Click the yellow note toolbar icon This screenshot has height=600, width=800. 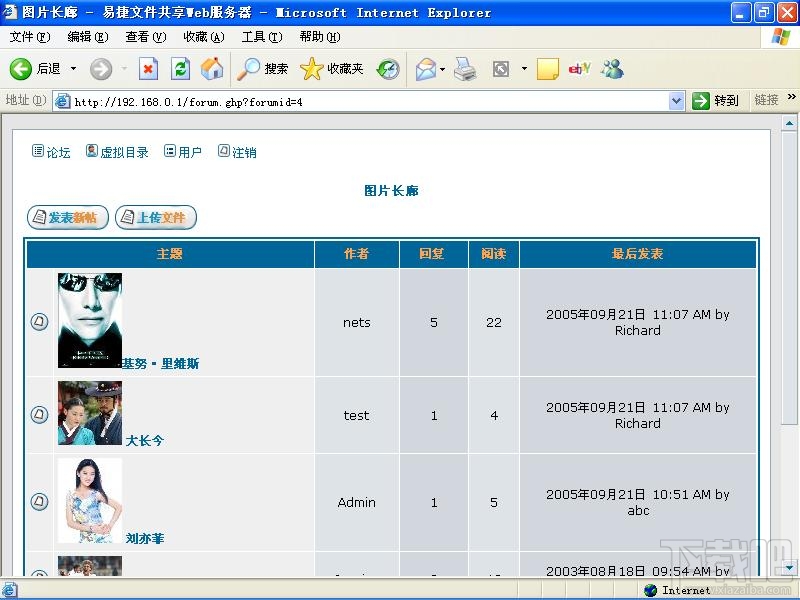click(547, 69)
